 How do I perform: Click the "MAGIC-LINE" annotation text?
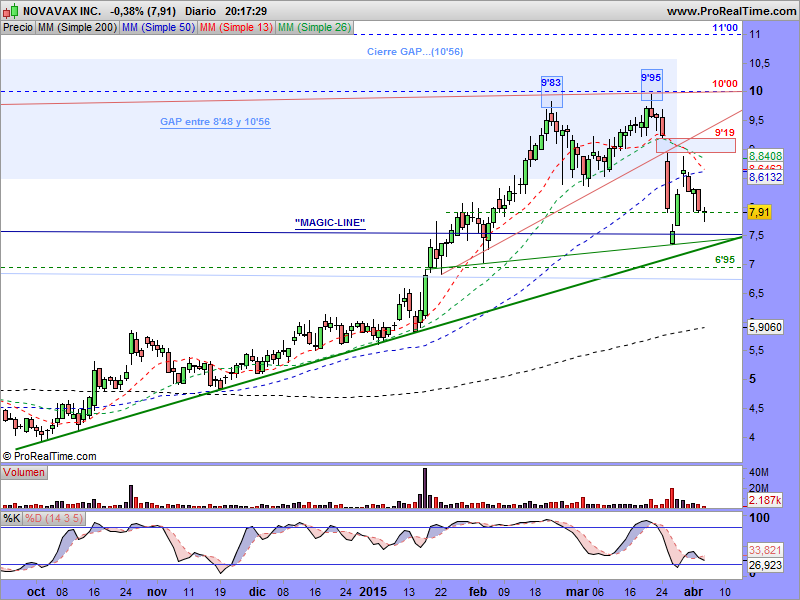point(330,222)
